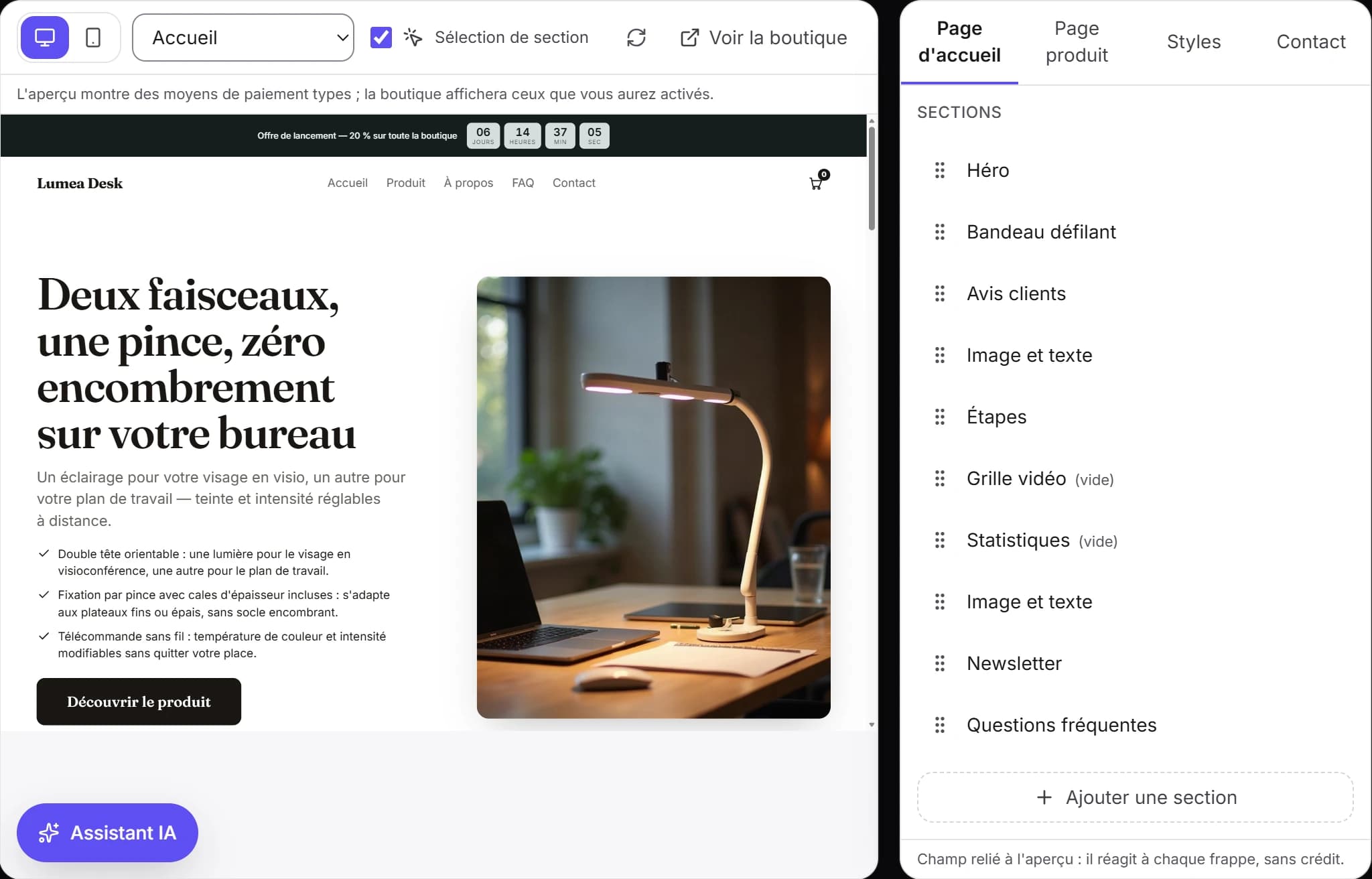The height and width of the screenshot is (879, 1372).
Task: Click the countdown HEURES box
Action: coord(523,135)
